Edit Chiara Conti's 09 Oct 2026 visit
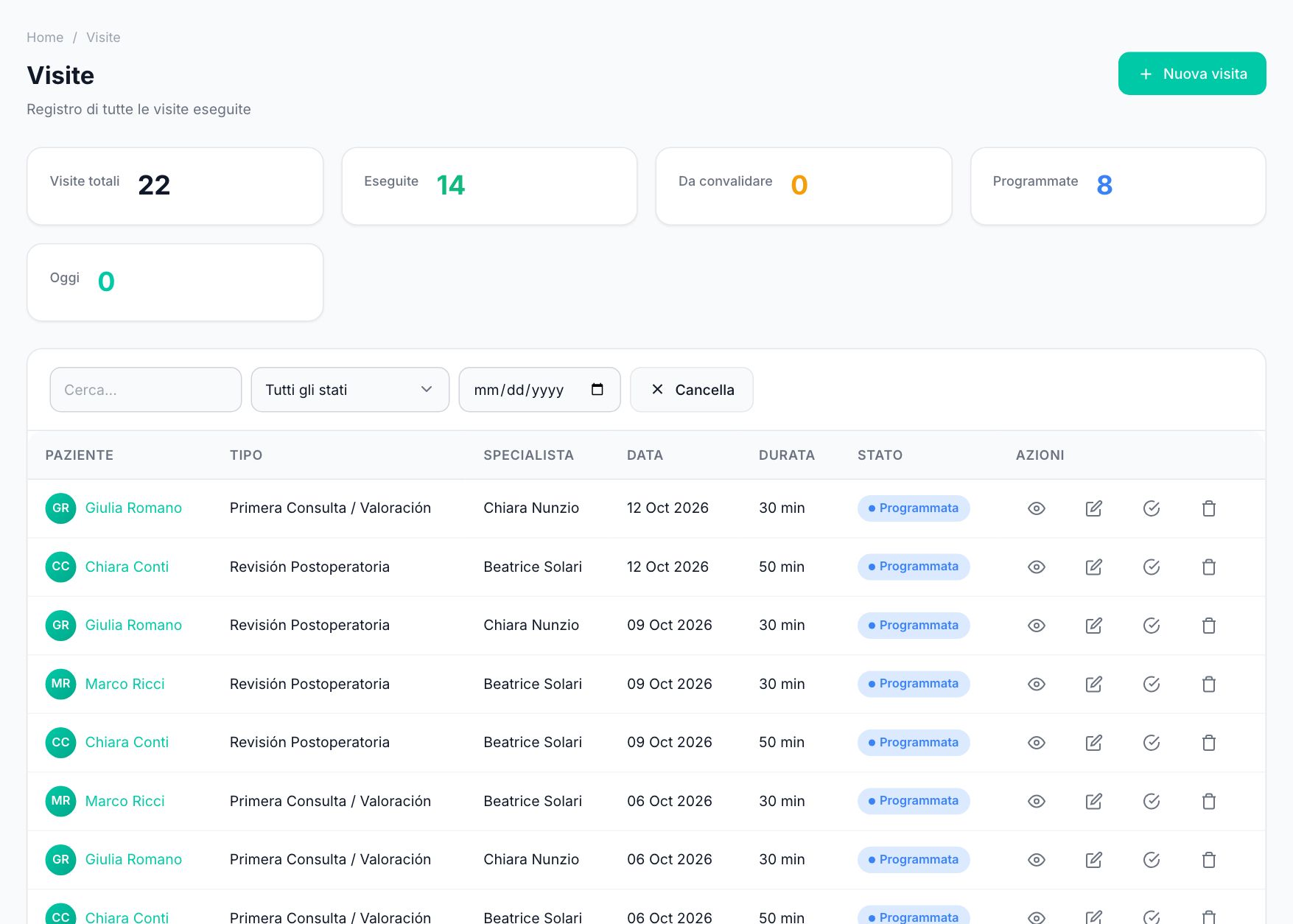The height and width of the screenshot is (924, 1293). coord(1093,743)
